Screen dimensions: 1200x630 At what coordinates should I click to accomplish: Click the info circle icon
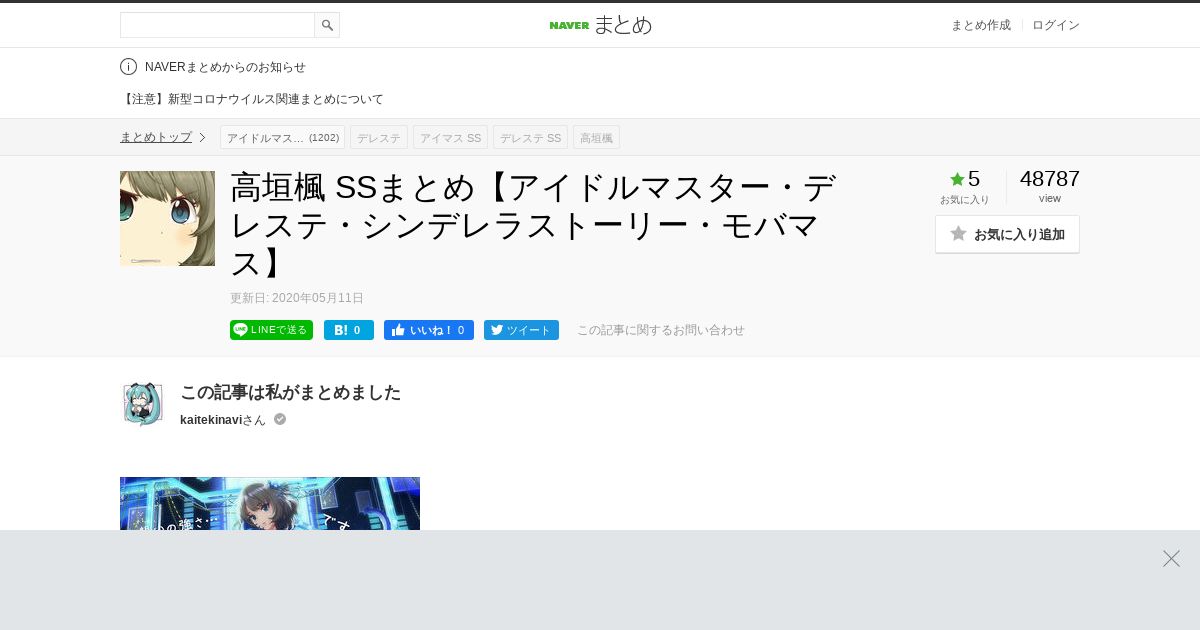point(128,67)
